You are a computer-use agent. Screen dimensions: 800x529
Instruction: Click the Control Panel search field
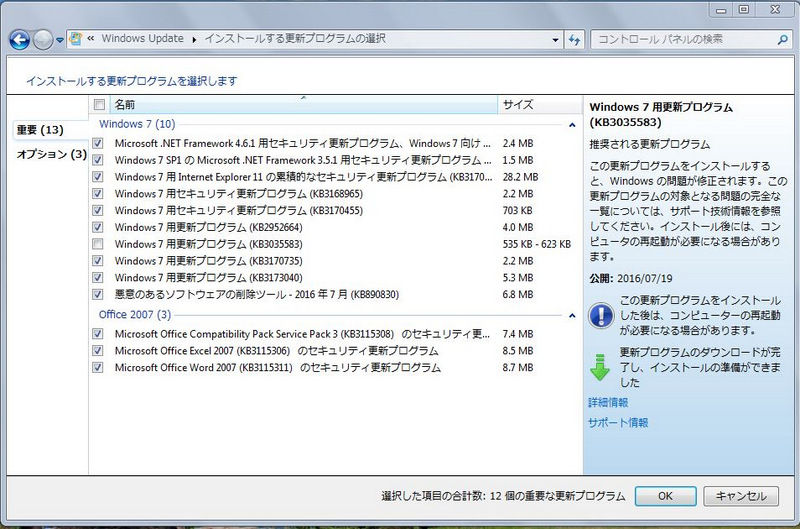coord(683,39)
